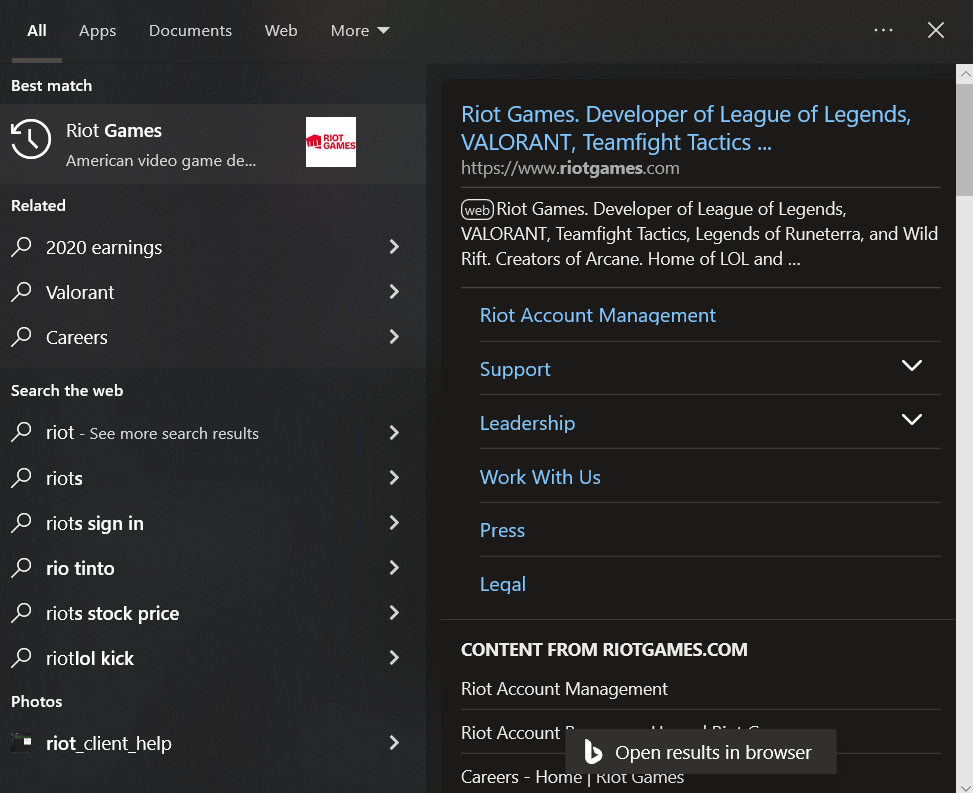Viewport: 973px width, 793px height.
Task: Select the Valorant related search
Action: click(213, 292)
